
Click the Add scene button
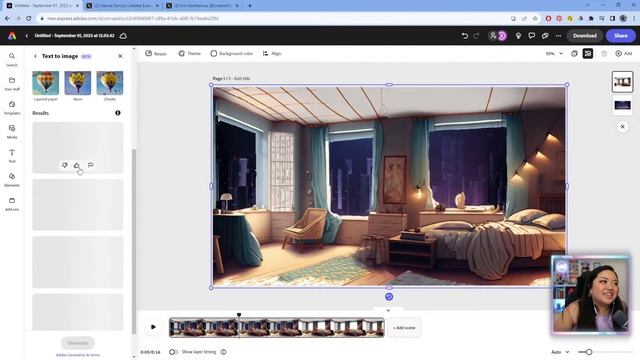404,328
